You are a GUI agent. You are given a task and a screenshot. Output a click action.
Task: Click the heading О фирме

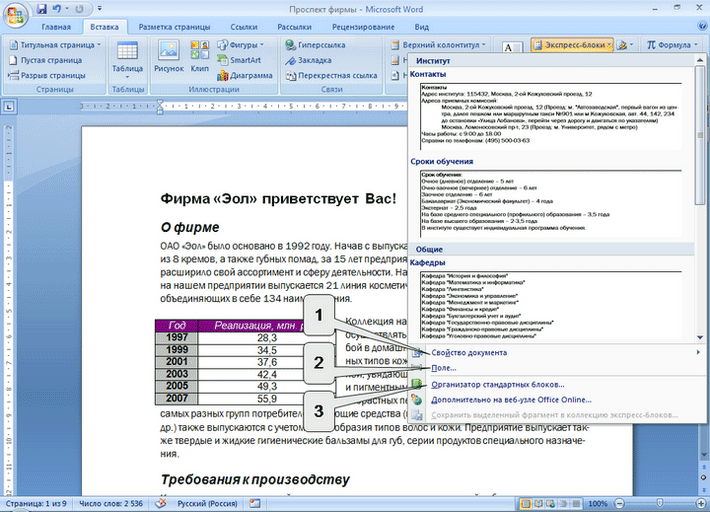(190, 227)
